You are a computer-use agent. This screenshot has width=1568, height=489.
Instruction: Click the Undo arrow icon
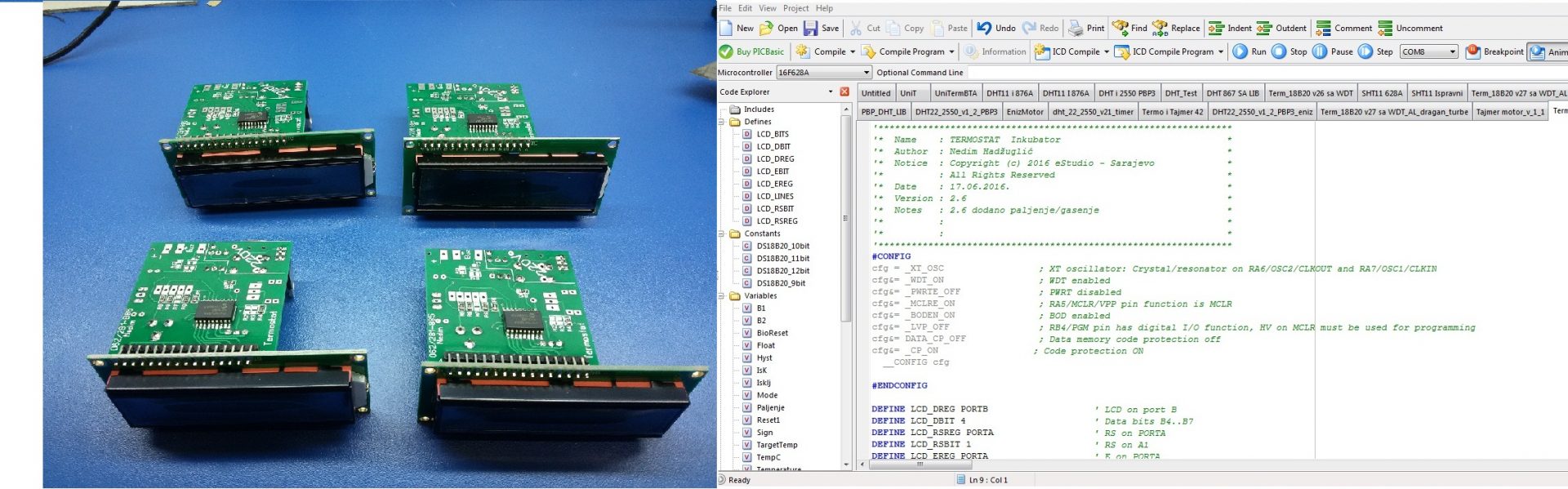pos(985,29)
